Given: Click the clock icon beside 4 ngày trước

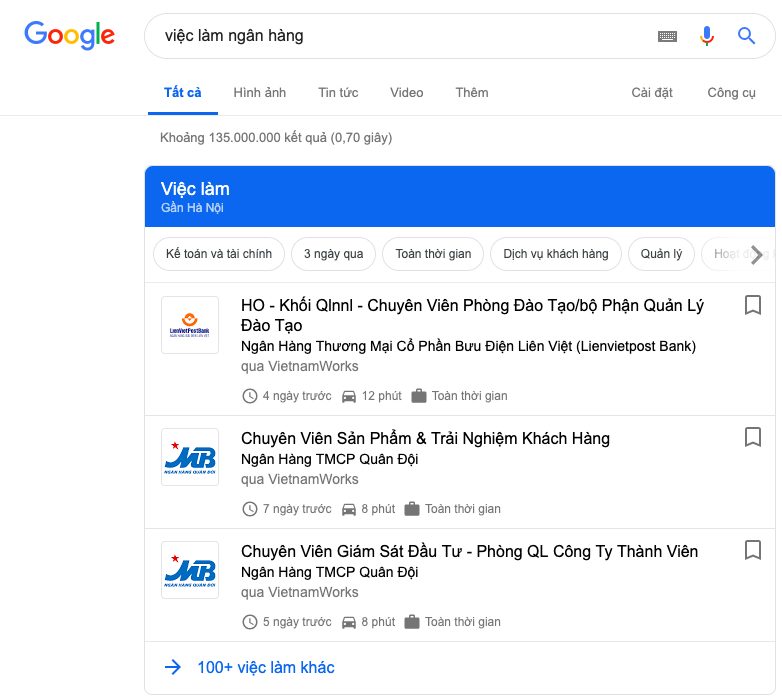Looking at the screenshot, I should (249, 396).
